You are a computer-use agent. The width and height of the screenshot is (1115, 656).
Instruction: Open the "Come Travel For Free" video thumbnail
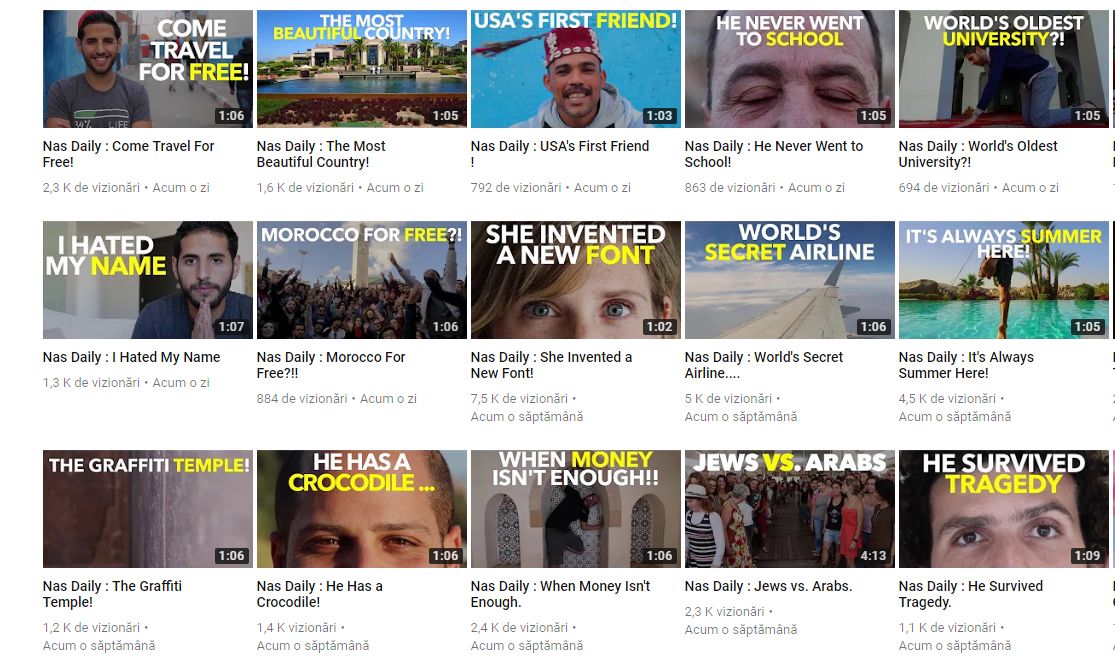click(147, 69)
